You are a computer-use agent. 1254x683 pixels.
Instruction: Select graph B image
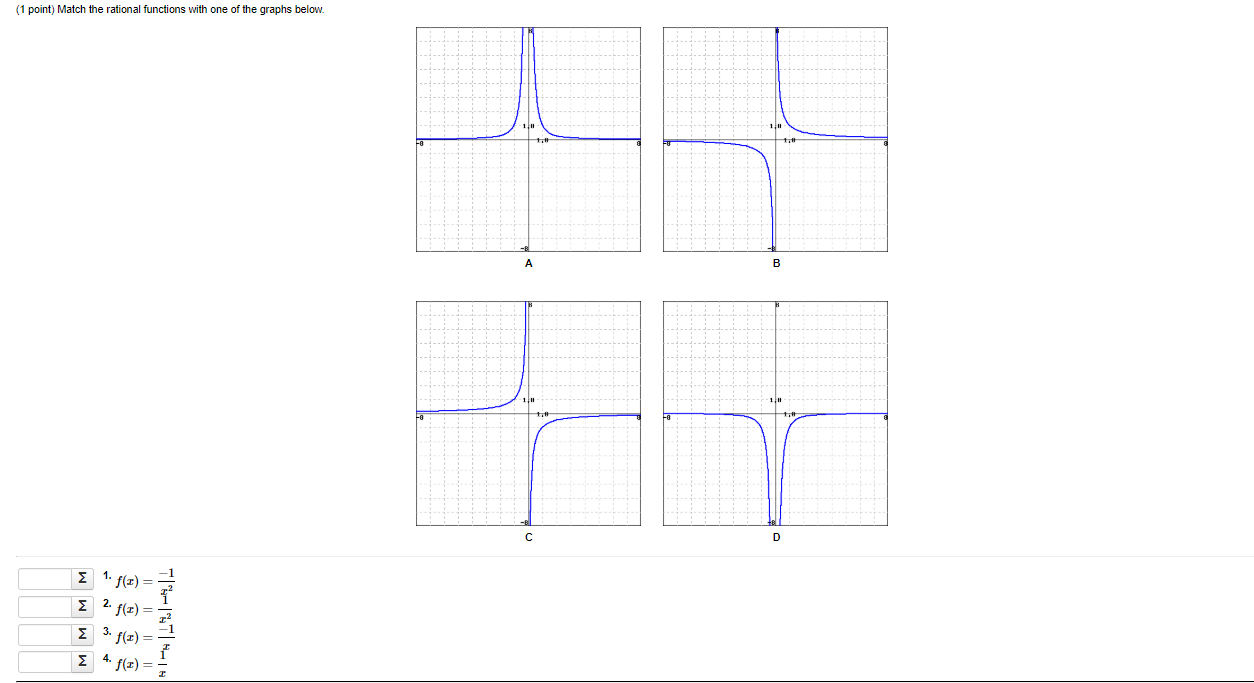point(775,139)
